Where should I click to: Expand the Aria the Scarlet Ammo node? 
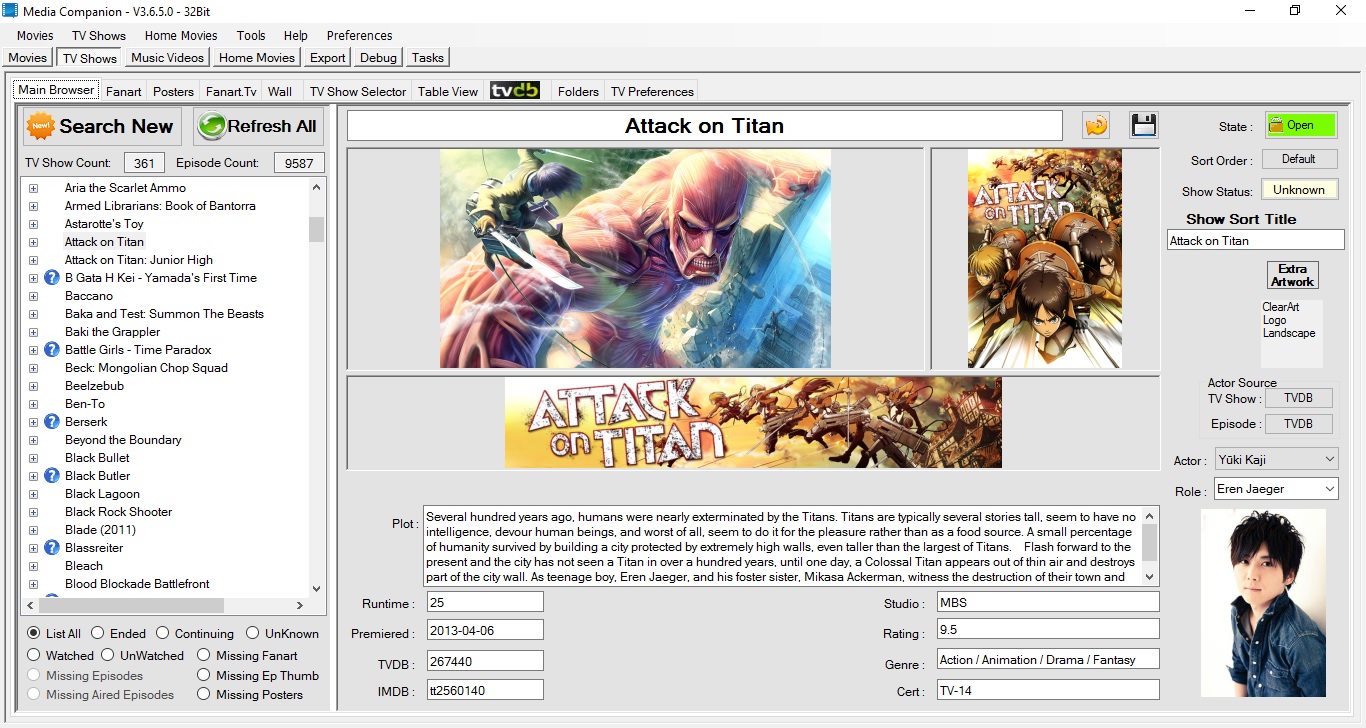[33, 188]
